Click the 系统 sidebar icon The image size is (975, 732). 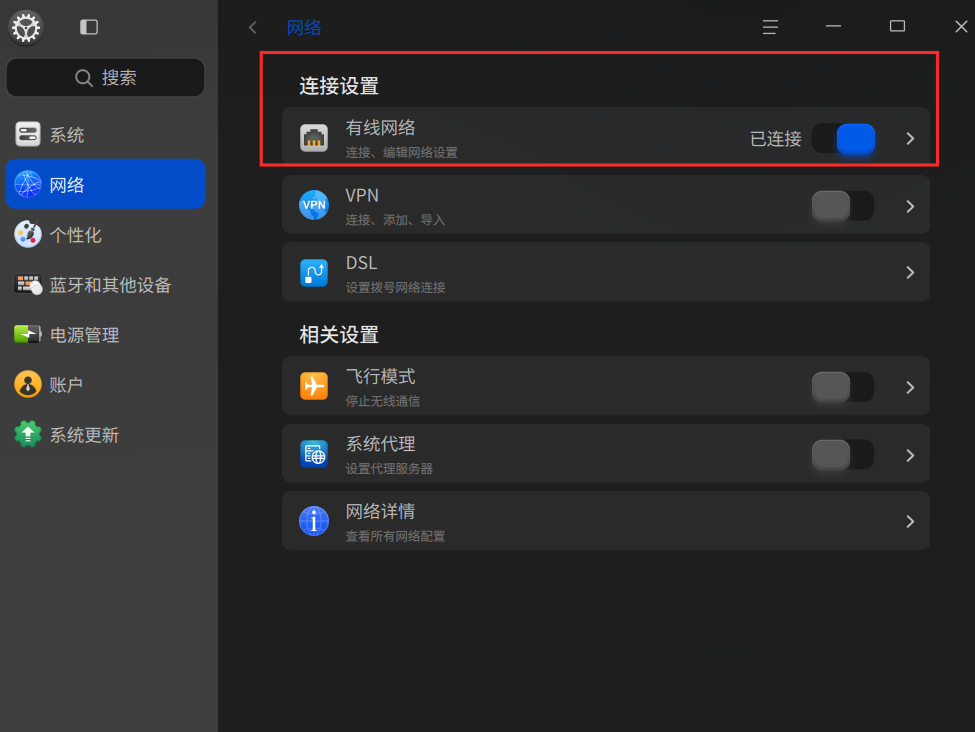(28, 134)
